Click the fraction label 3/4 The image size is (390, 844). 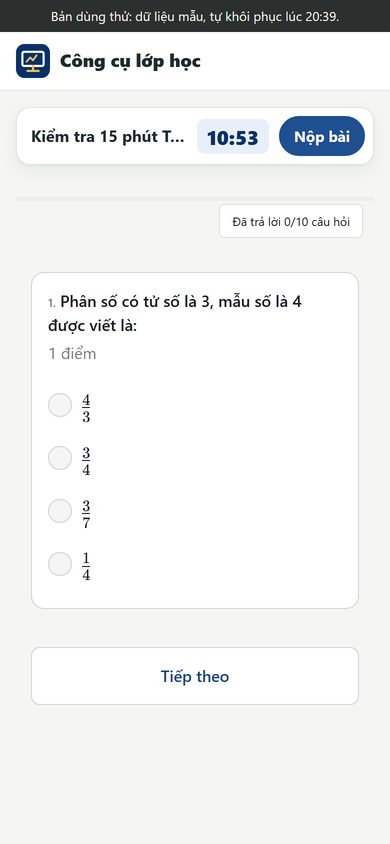coord(86,462)
